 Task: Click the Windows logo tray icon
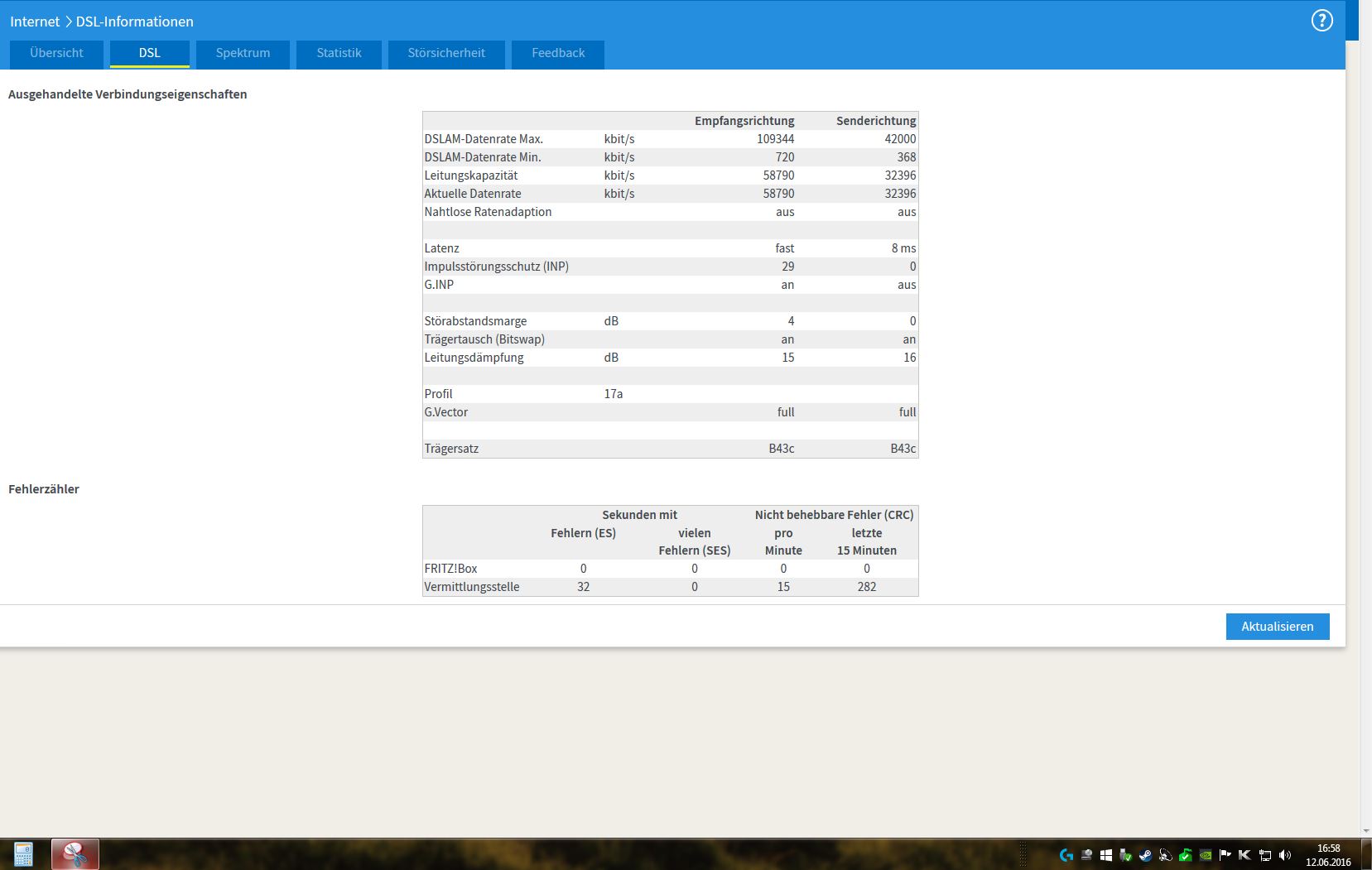pyautogui.click(x=1106, y=855)
